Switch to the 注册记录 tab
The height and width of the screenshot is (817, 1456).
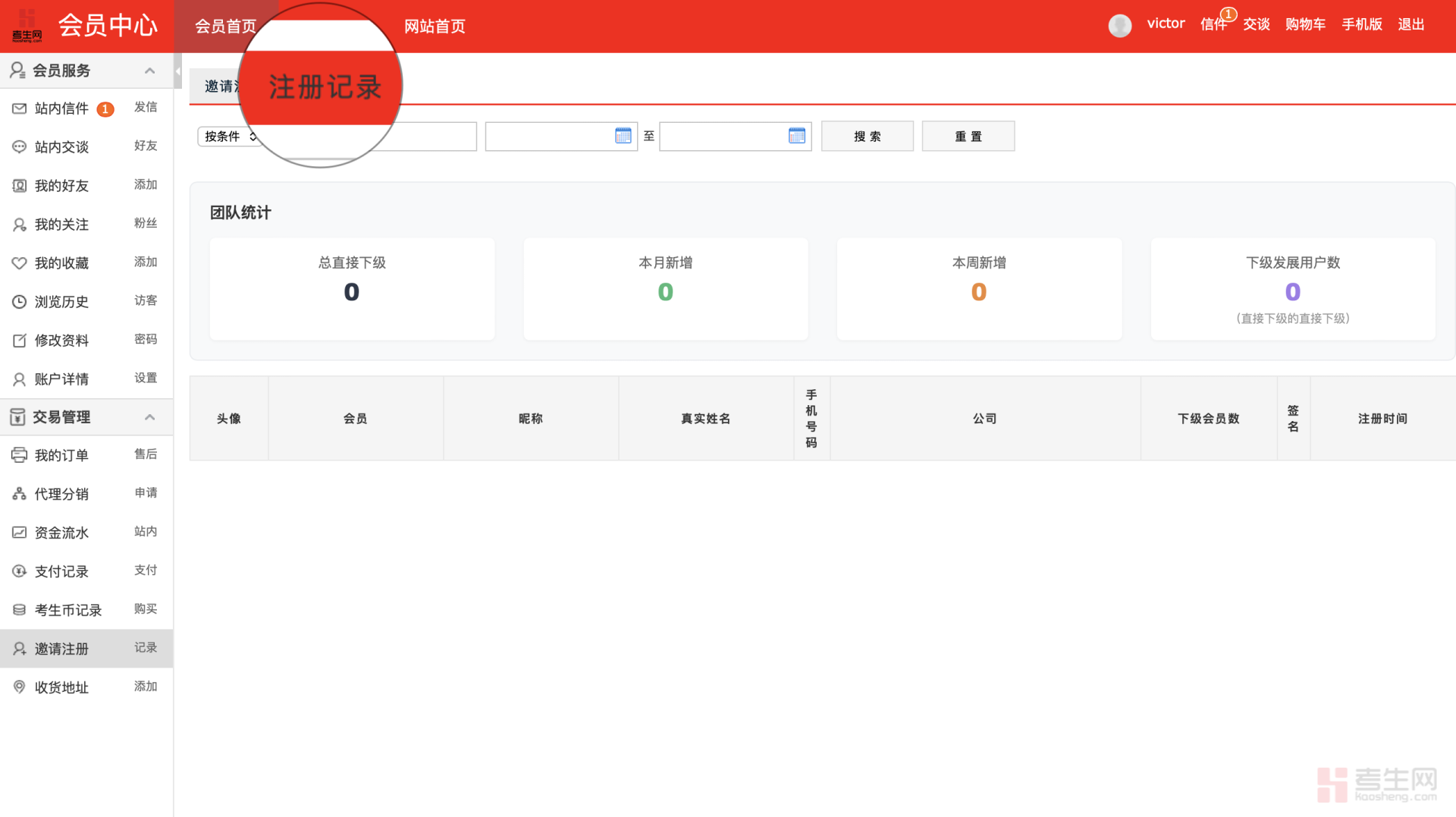325,86
